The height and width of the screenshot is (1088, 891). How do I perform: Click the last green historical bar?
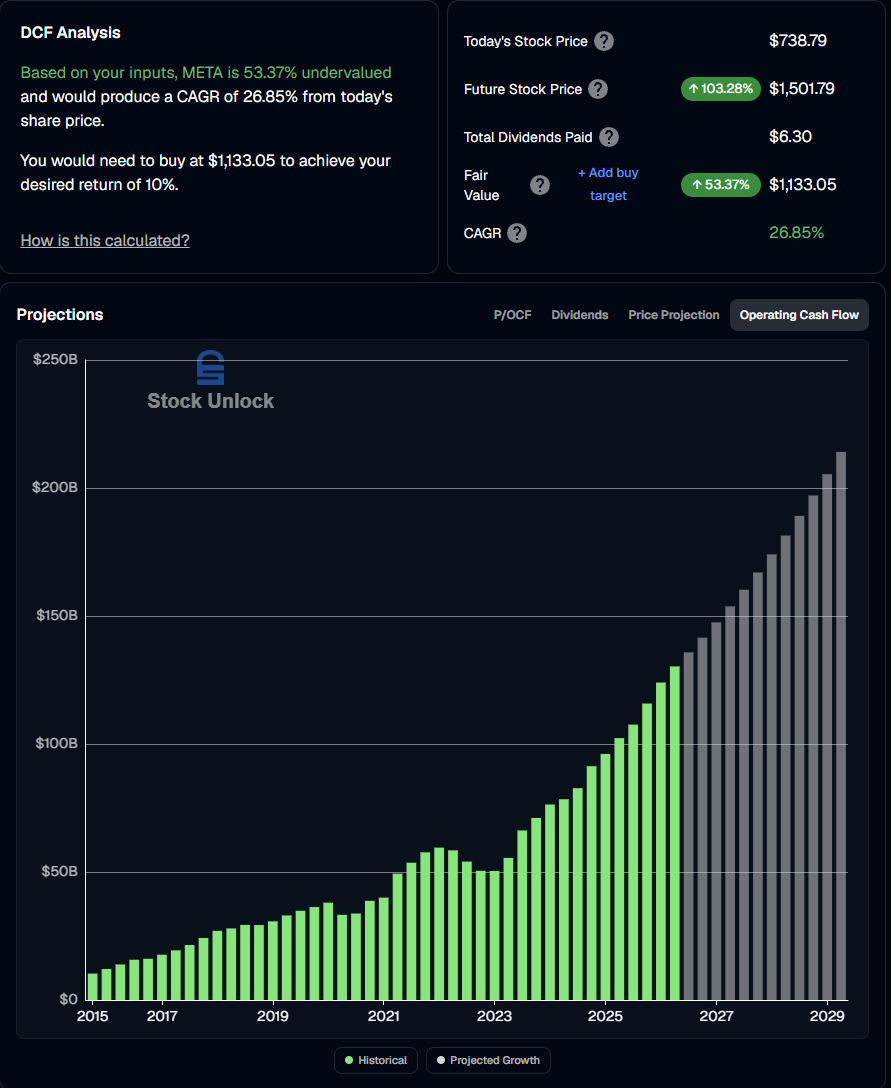(674, 833)
